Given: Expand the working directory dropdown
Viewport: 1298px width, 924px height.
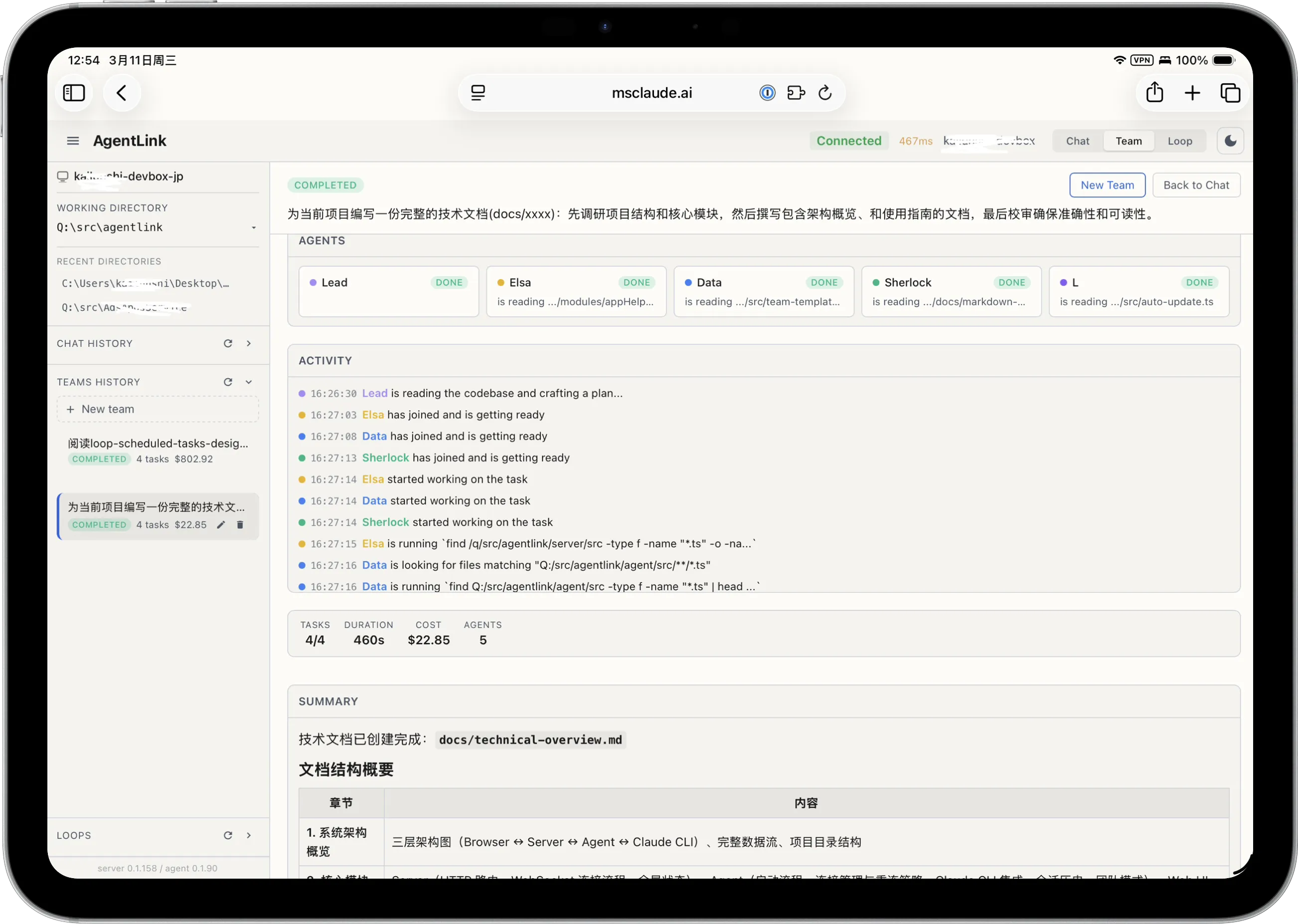Looking at the screenshot, I should 254,227.
